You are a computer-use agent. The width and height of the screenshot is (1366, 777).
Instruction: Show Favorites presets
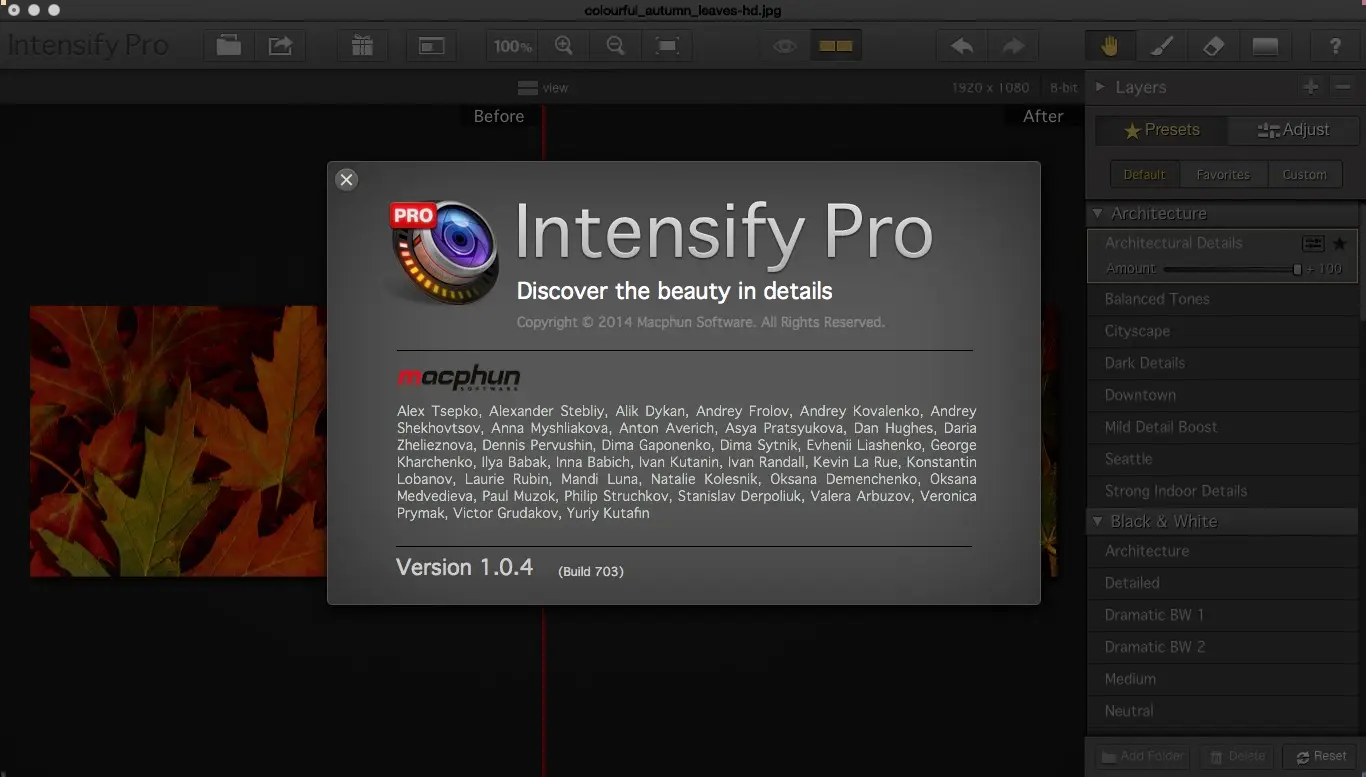click(1223, 174)
